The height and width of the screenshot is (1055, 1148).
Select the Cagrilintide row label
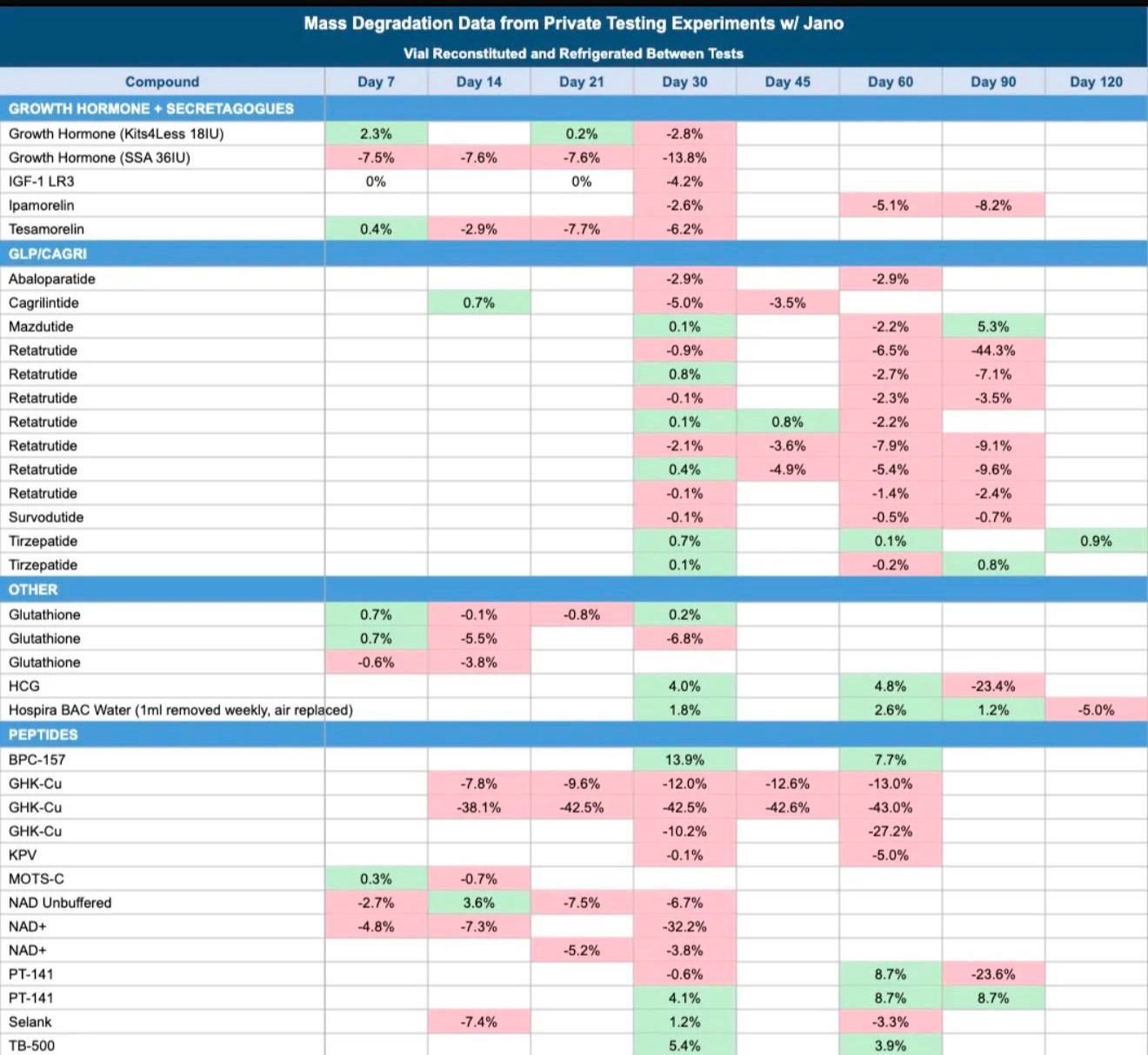click(x=43, y=303)
